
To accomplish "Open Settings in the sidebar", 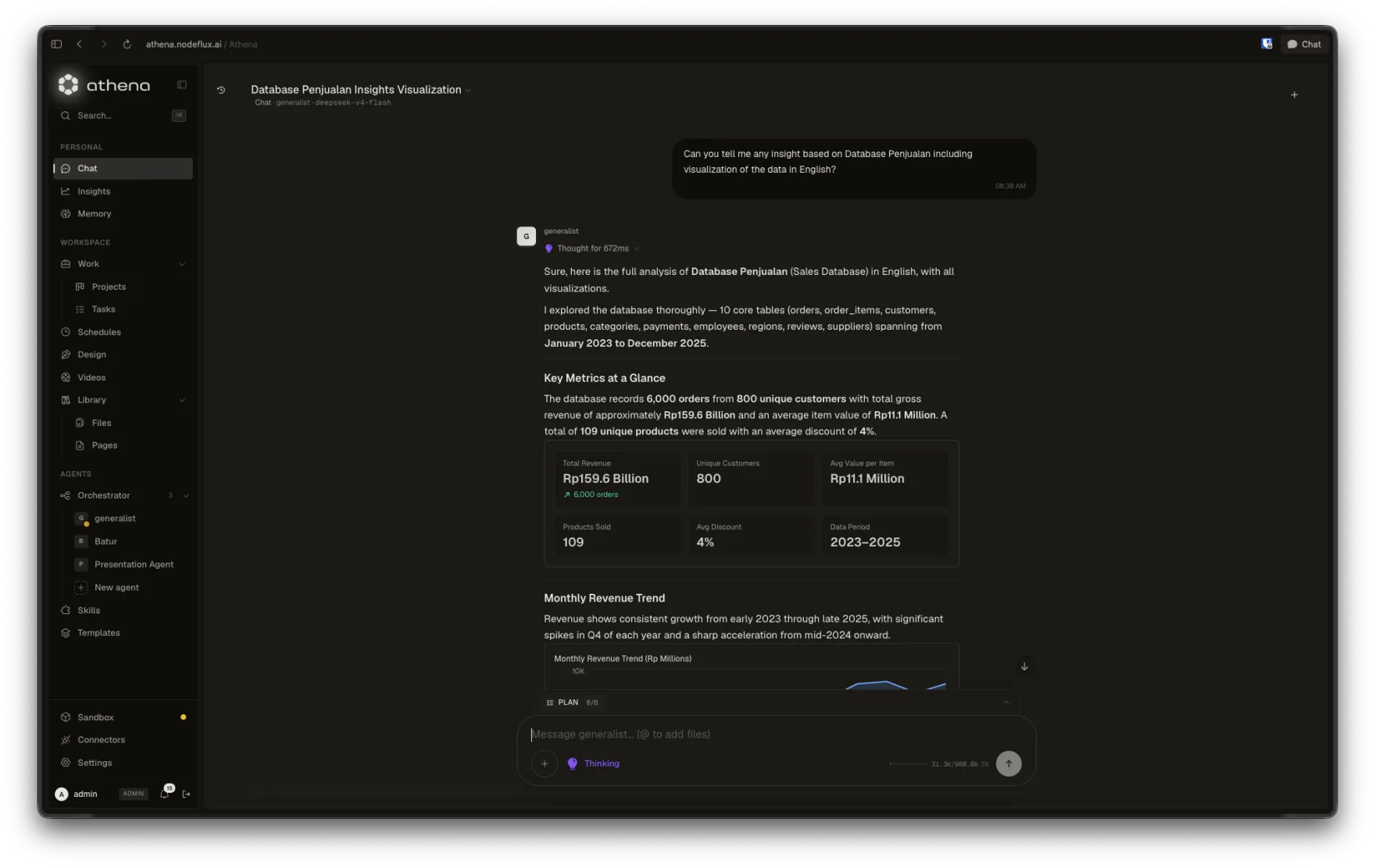I will point(123,763).
